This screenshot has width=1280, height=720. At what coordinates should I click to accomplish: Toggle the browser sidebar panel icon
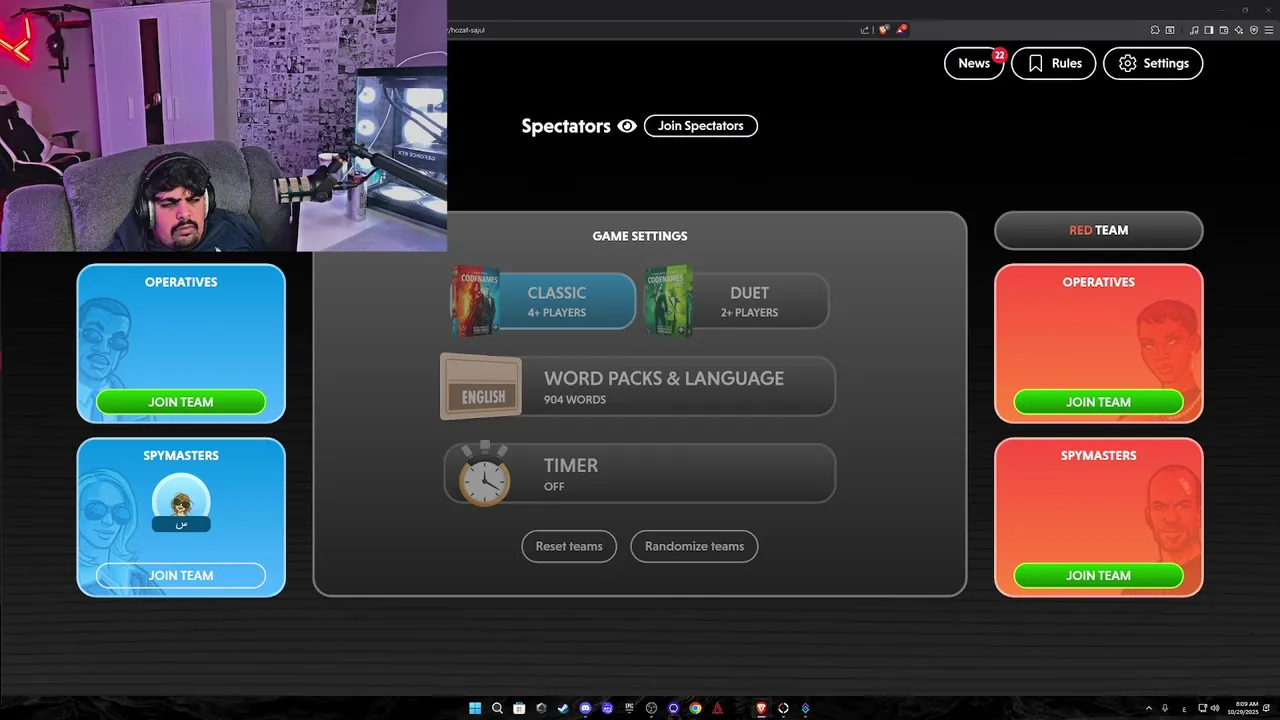(1209, 30)
